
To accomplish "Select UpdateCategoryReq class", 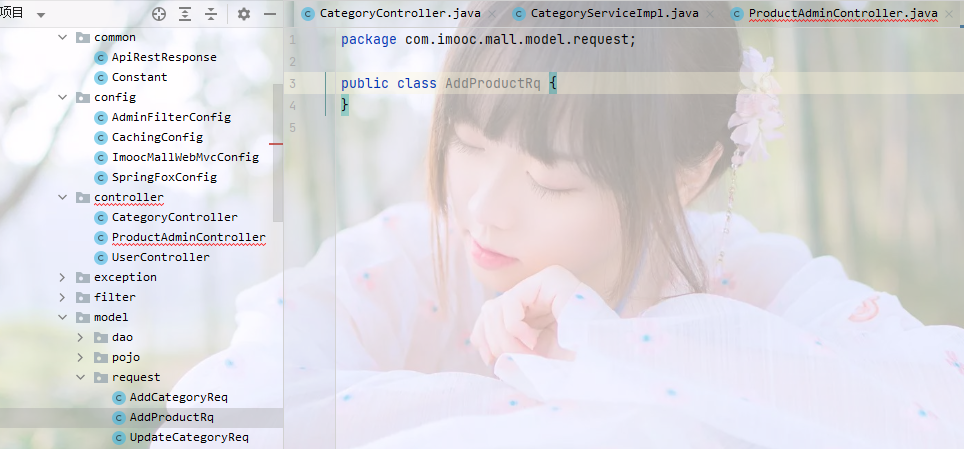I will pyautogui.click(x=189, y=437).
